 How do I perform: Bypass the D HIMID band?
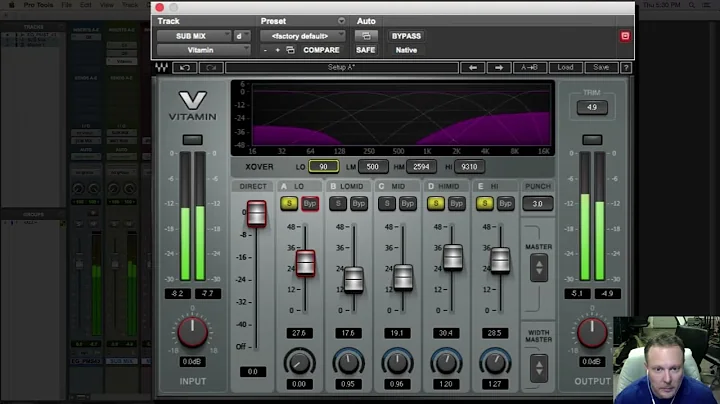tap(456, 203)
